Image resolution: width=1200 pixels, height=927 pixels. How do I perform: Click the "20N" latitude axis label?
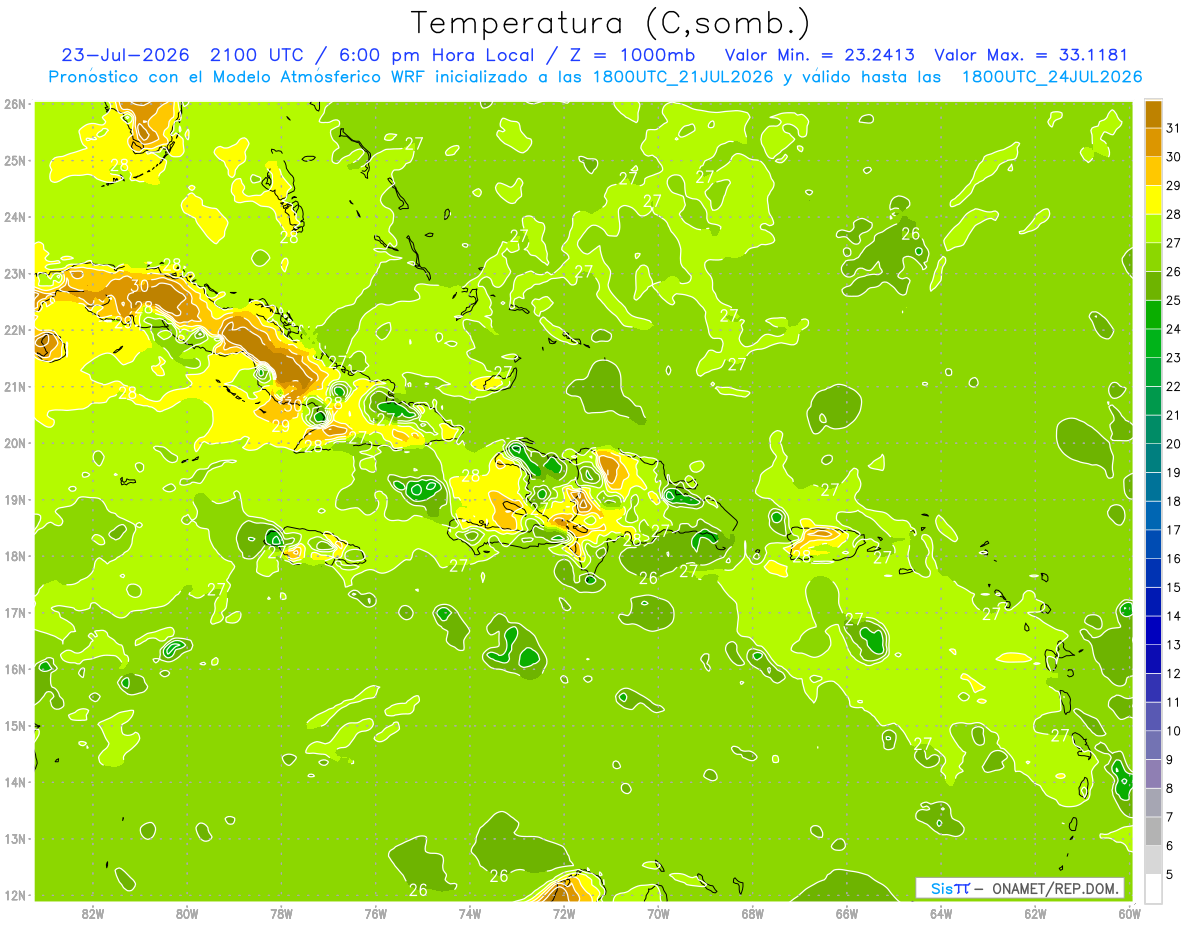[15, 443]
